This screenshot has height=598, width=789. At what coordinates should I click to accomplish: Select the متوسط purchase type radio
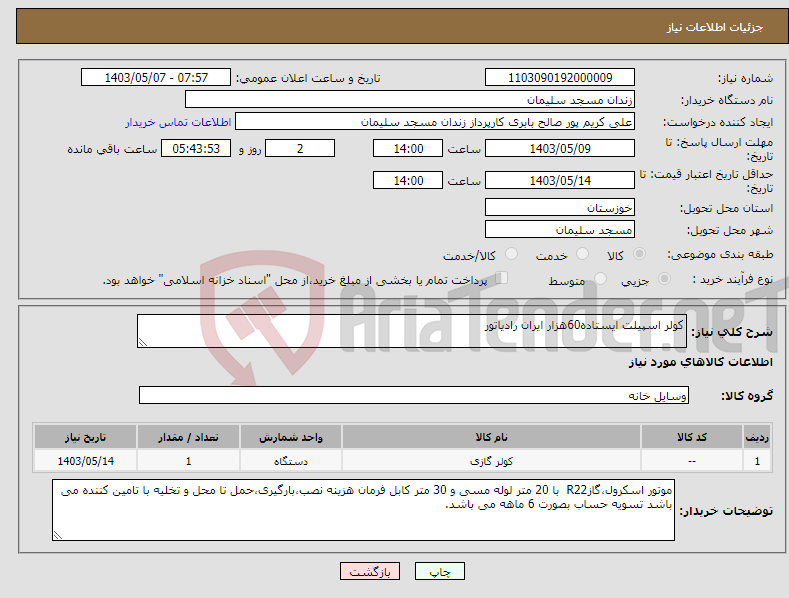[x=600, y=278]
